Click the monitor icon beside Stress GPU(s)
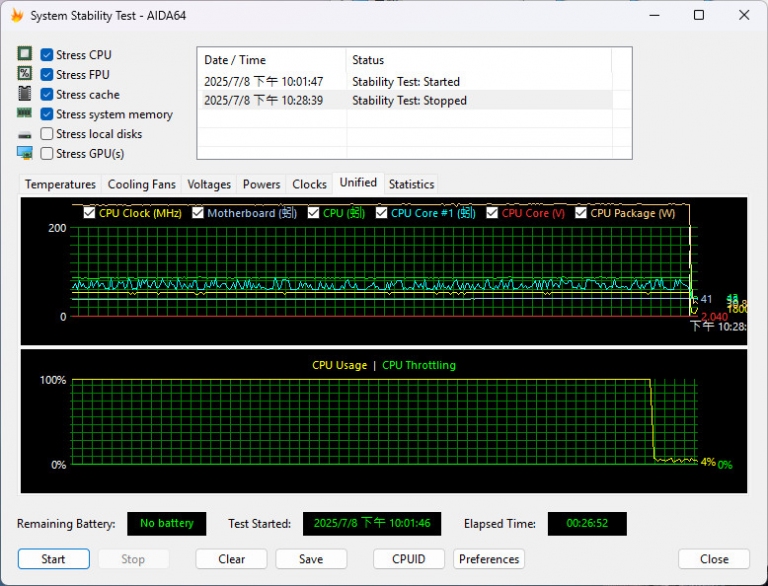This screenshot has width=768, height=586. coord(24,153)
